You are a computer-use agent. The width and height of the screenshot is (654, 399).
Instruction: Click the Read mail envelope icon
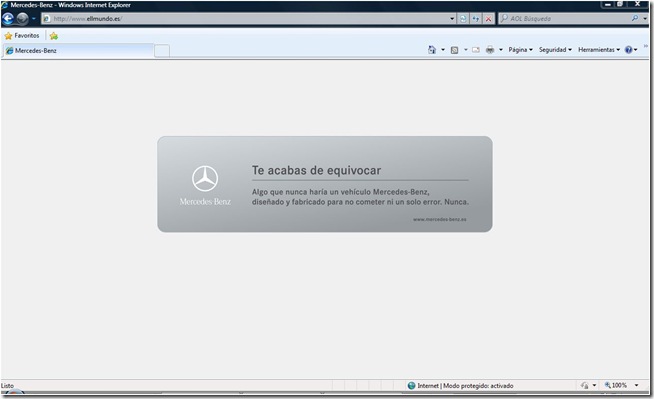476,50
